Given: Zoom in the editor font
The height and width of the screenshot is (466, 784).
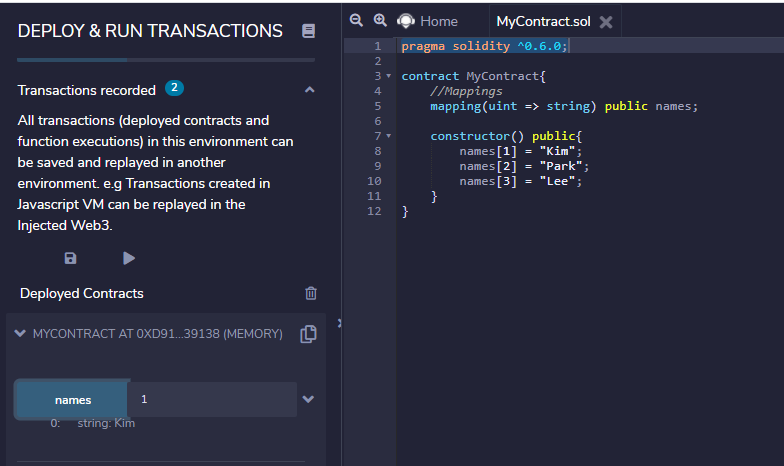Looking at the screenshot, I should point(380,20).
